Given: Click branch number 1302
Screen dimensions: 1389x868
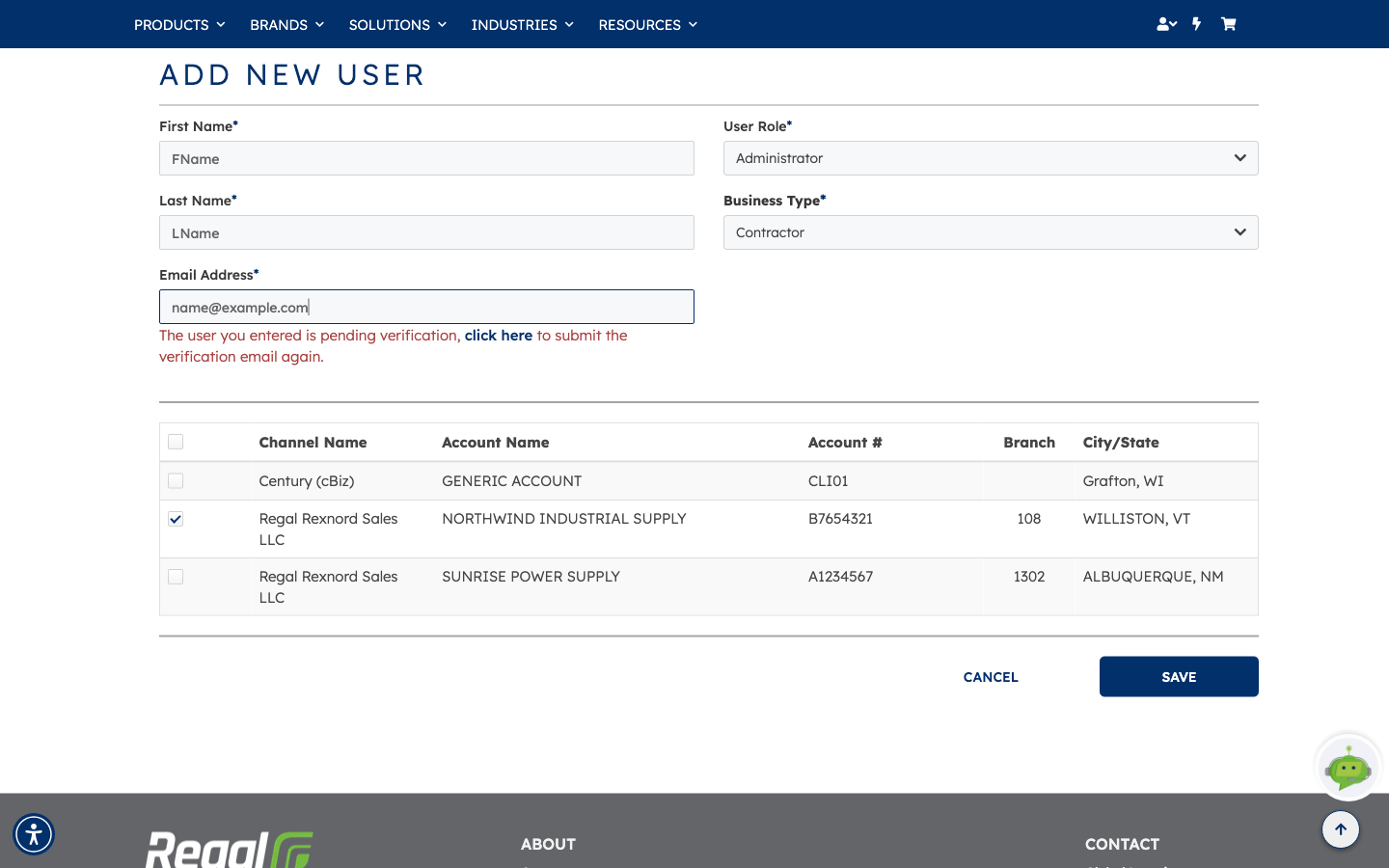Looking at the screenshot, I should [x=1029, y=577].
